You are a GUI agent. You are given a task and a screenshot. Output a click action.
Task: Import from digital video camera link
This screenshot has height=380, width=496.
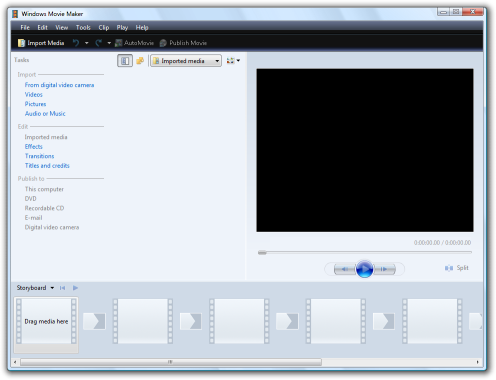(x=59, y=85)
